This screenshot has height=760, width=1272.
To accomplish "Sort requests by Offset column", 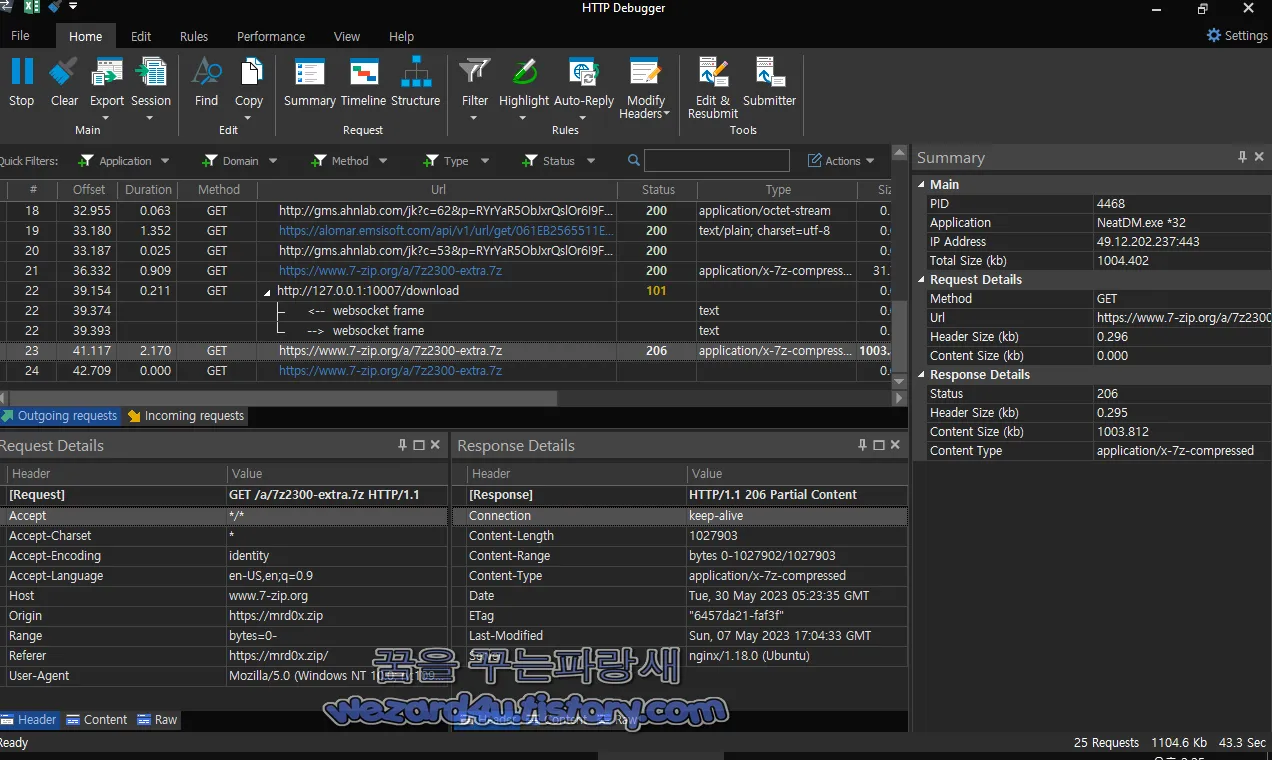I will click(x=89, y=190).
